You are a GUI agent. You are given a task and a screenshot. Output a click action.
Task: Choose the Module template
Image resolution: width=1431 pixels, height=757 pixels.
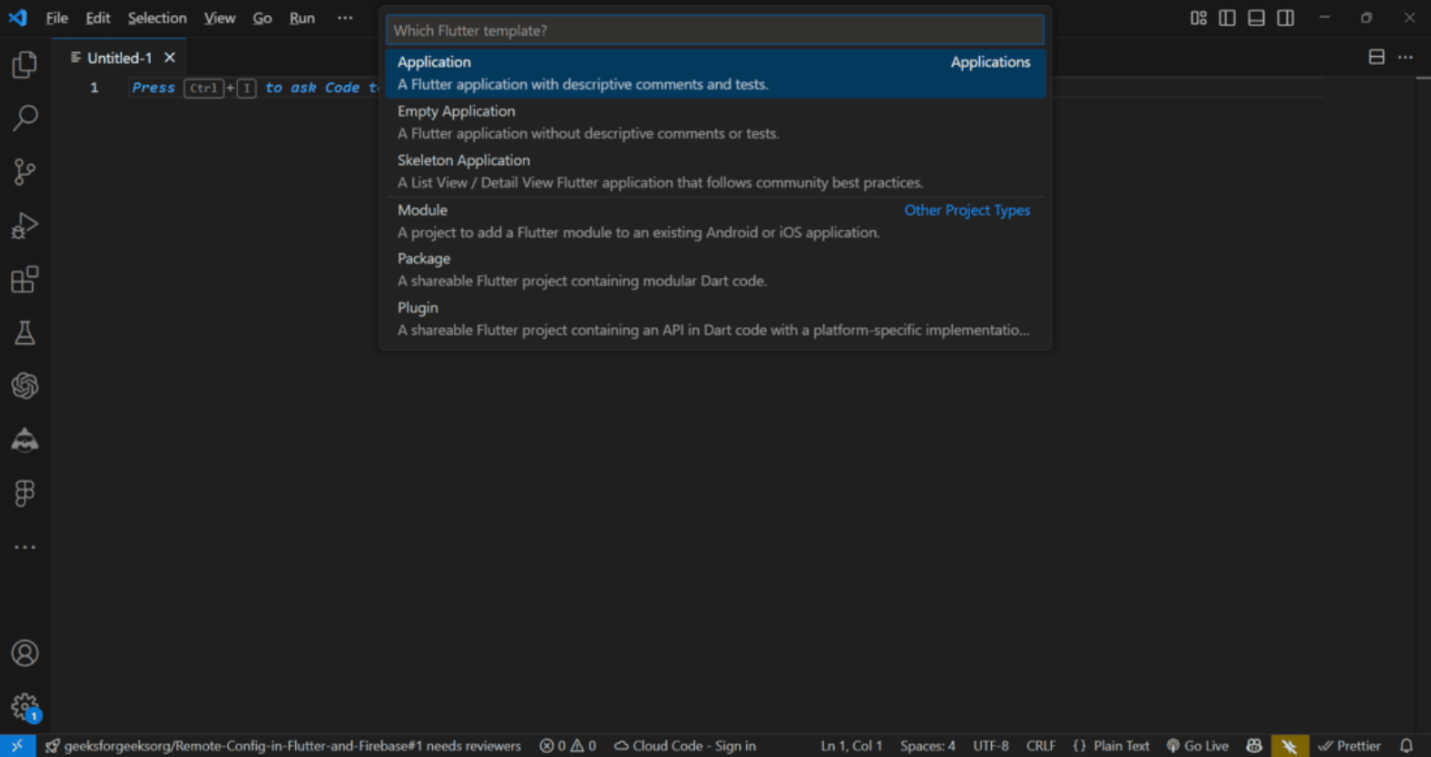click(715, 221)
